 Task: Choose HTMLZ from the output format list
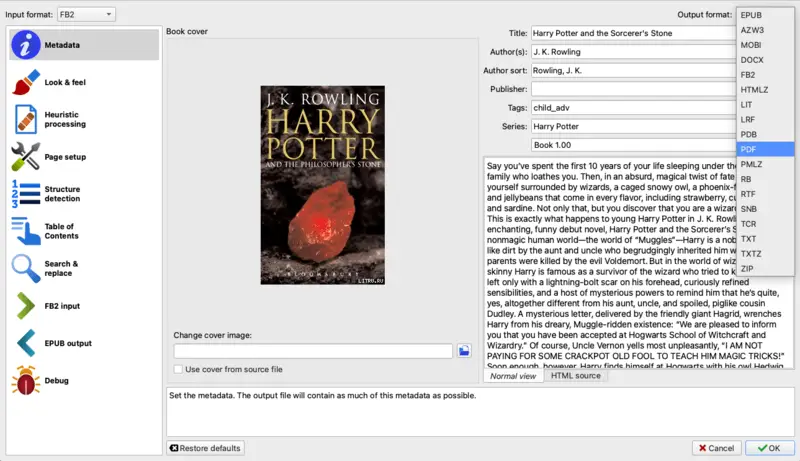click(765, 90)
